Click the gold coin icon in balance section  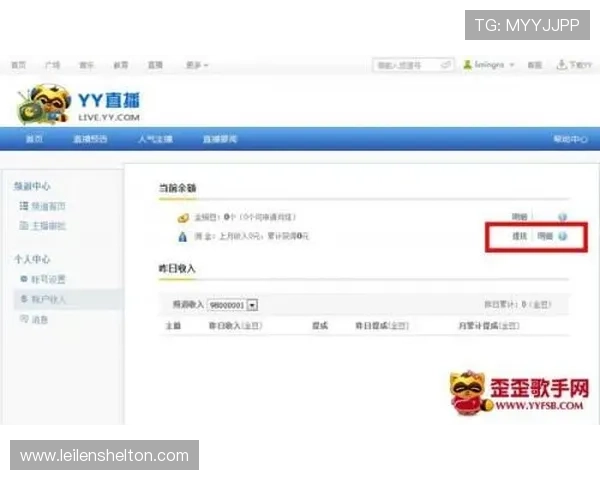[183, 218]
